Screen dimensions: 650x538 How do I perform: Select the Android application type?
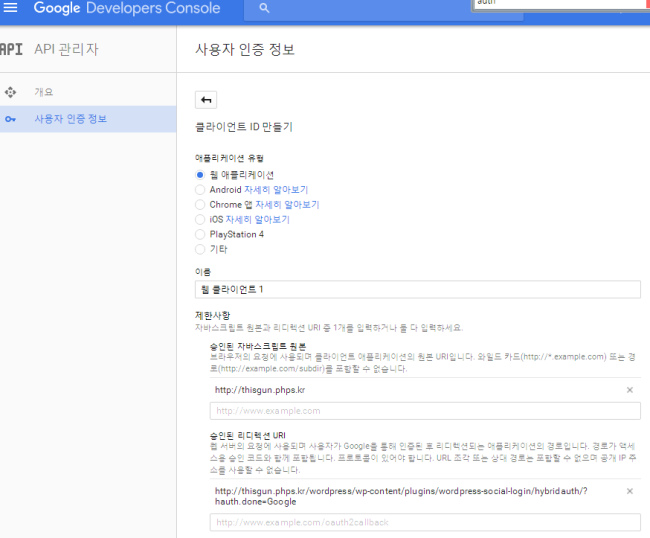coord(200,189)
